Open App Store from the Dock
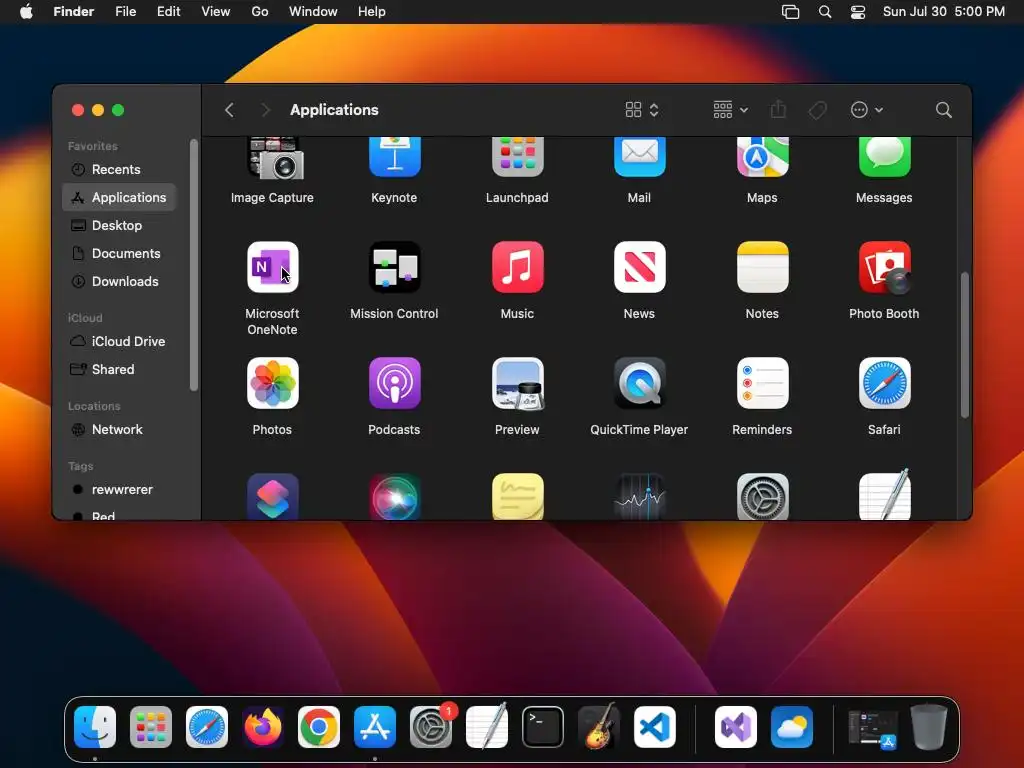 [x=375, y=727]
